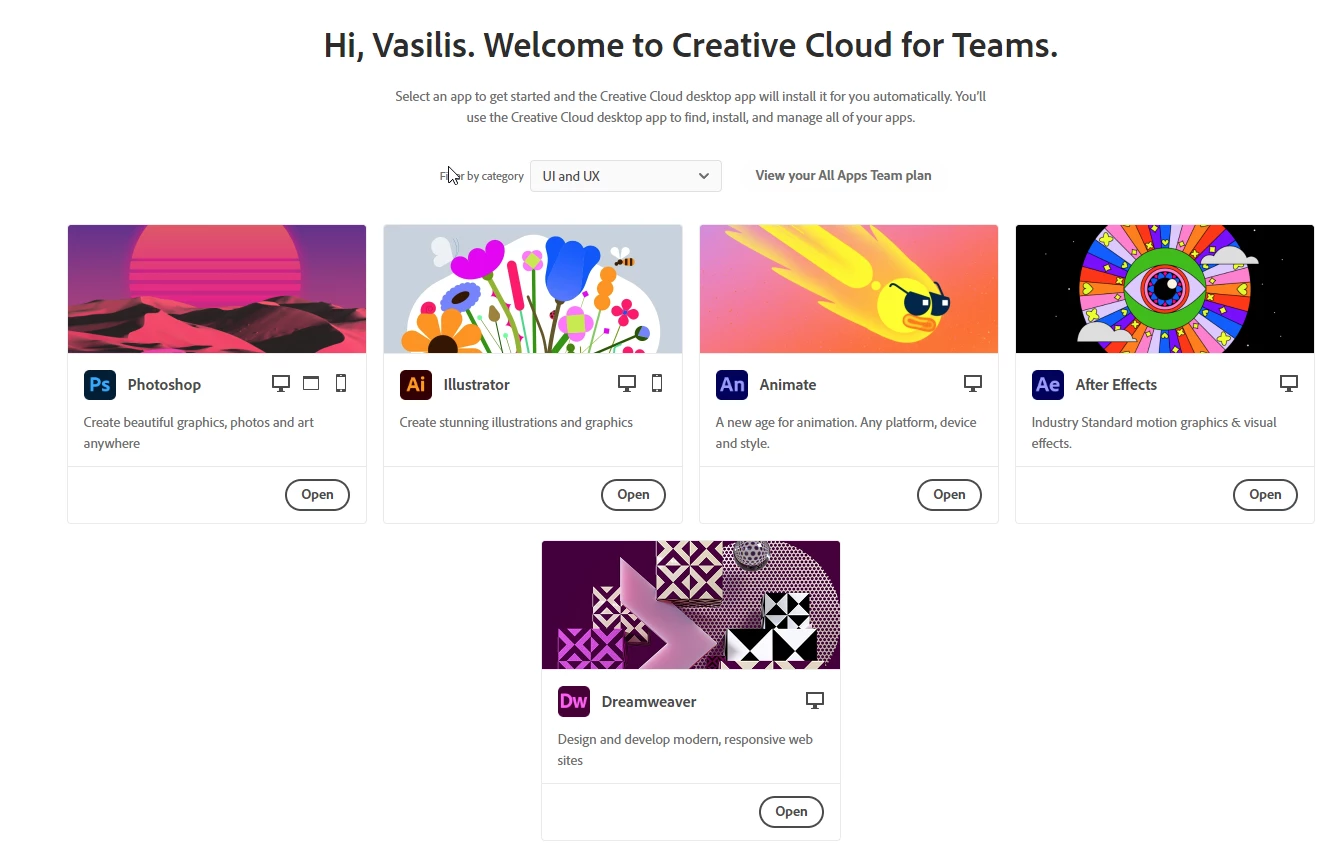The height and width of the screenshot is (855, 1341).
Task: Open Illustrator using its Open button
Action: tap(633, 495)
